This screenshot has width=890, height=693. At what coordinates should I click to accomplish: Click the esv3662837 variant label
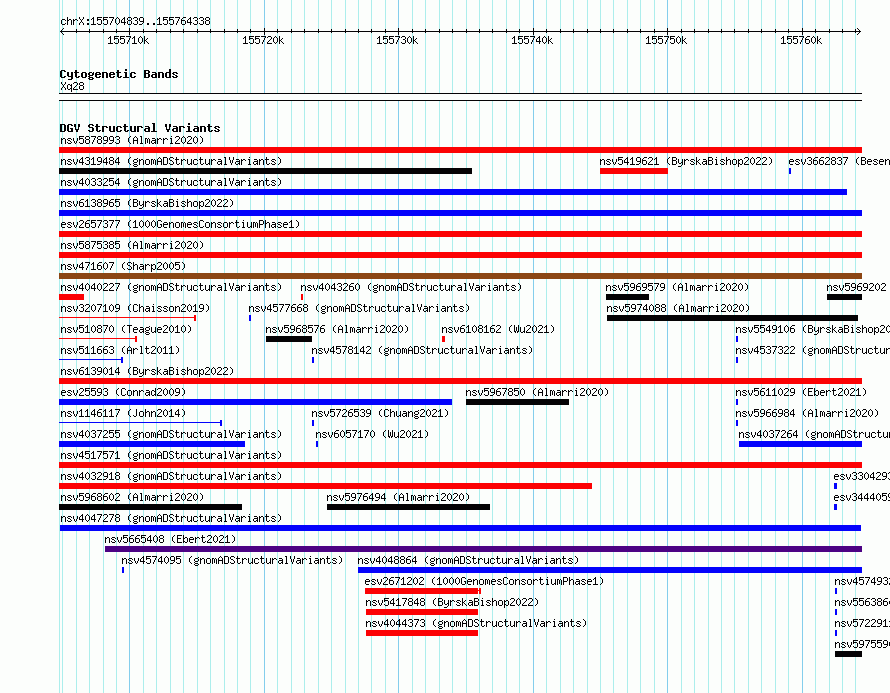pos(839,161)
